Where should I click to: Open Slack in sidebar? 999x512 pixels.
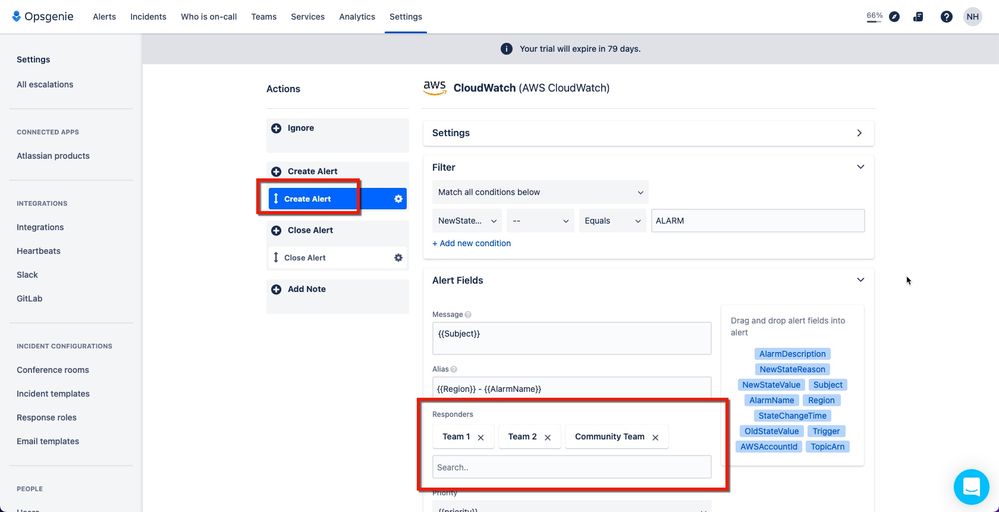pyautogui.click(x=27, y=274)
